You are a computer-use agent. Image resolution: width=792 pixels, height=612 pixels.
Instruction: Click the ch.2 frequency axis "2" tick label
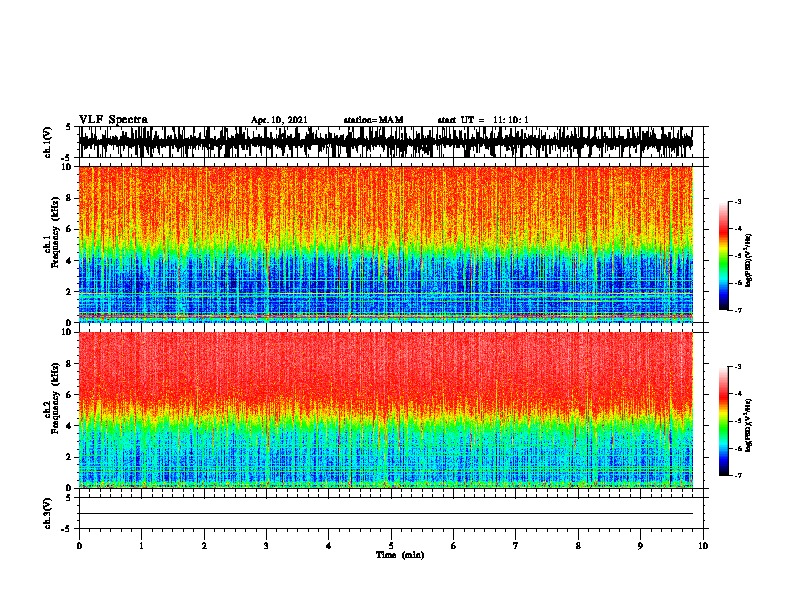pyautogui.click(x=70, y=457)
